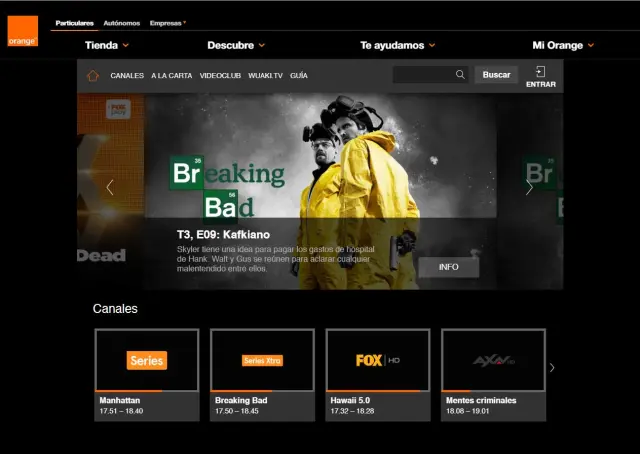This screenshot has height=454, width=640.
Task: Click the INFO button on Breaking Bad banner
Action: point(448,267)
